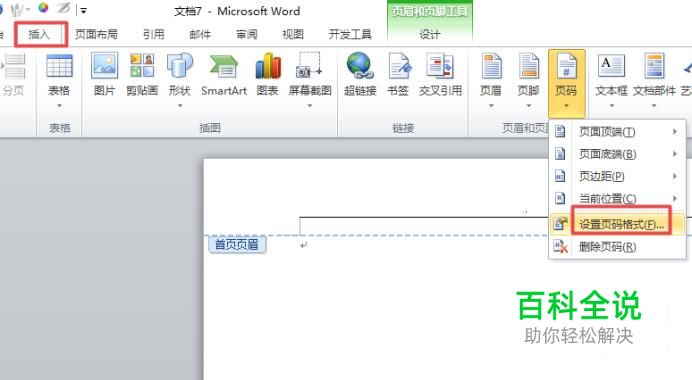Expand the 页边距 submenu arrow
The image size is (692, 380).
click(x=675, y=176)
